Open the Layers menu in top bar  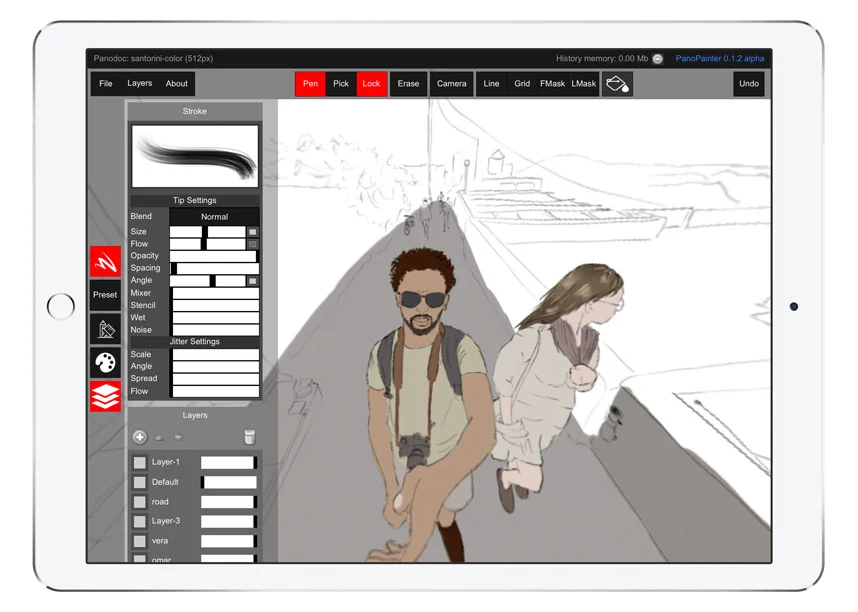click(140, 84)
